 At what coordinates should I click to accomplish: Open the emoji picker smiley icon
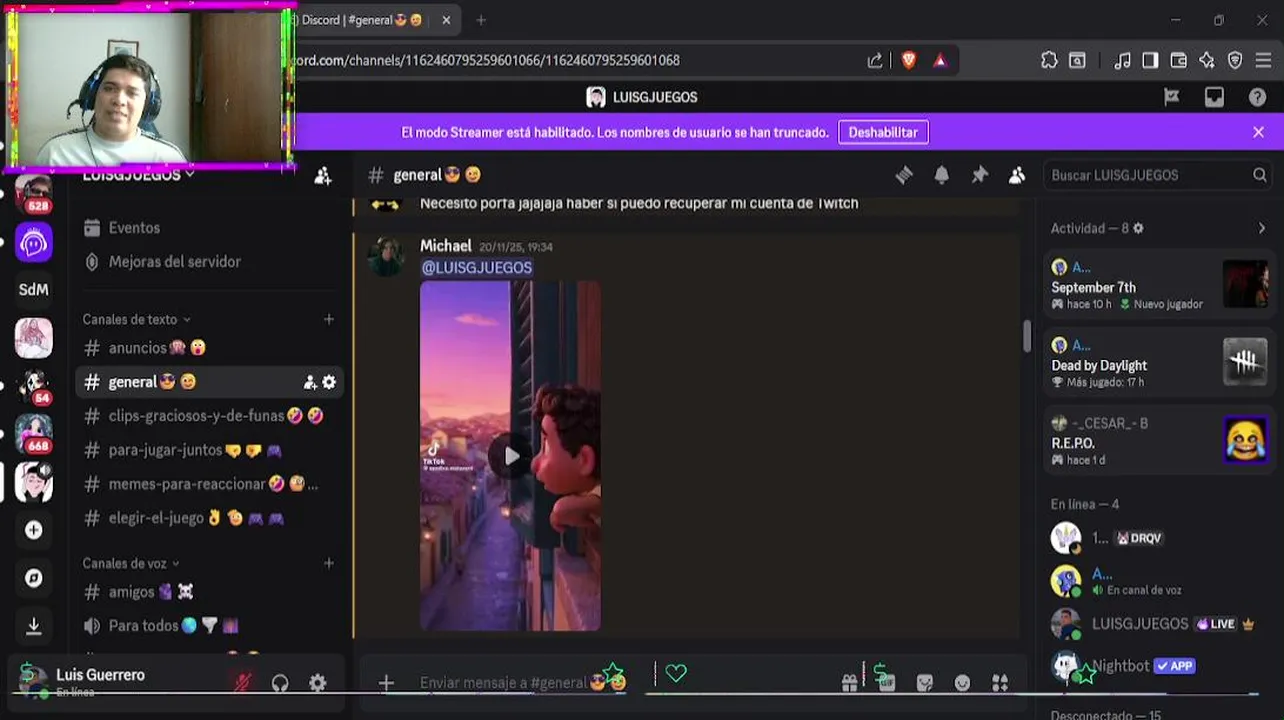(x=962, y=683)
